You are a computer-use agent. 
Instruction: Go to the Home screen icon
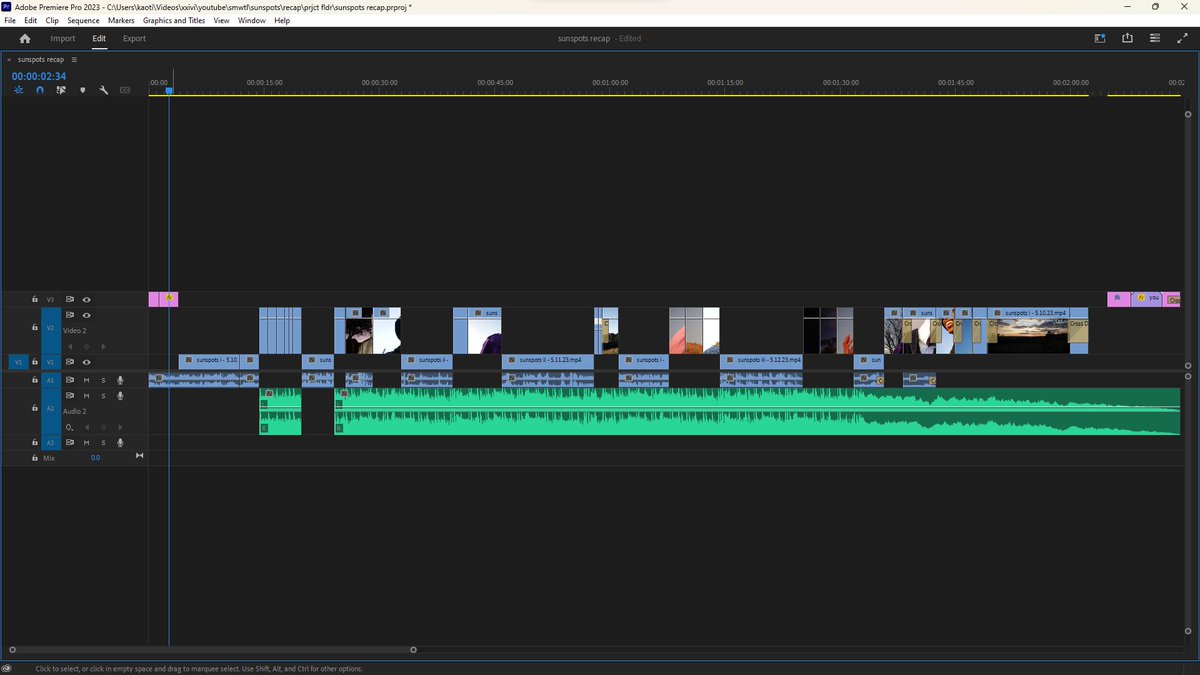(x=25, y=39)
